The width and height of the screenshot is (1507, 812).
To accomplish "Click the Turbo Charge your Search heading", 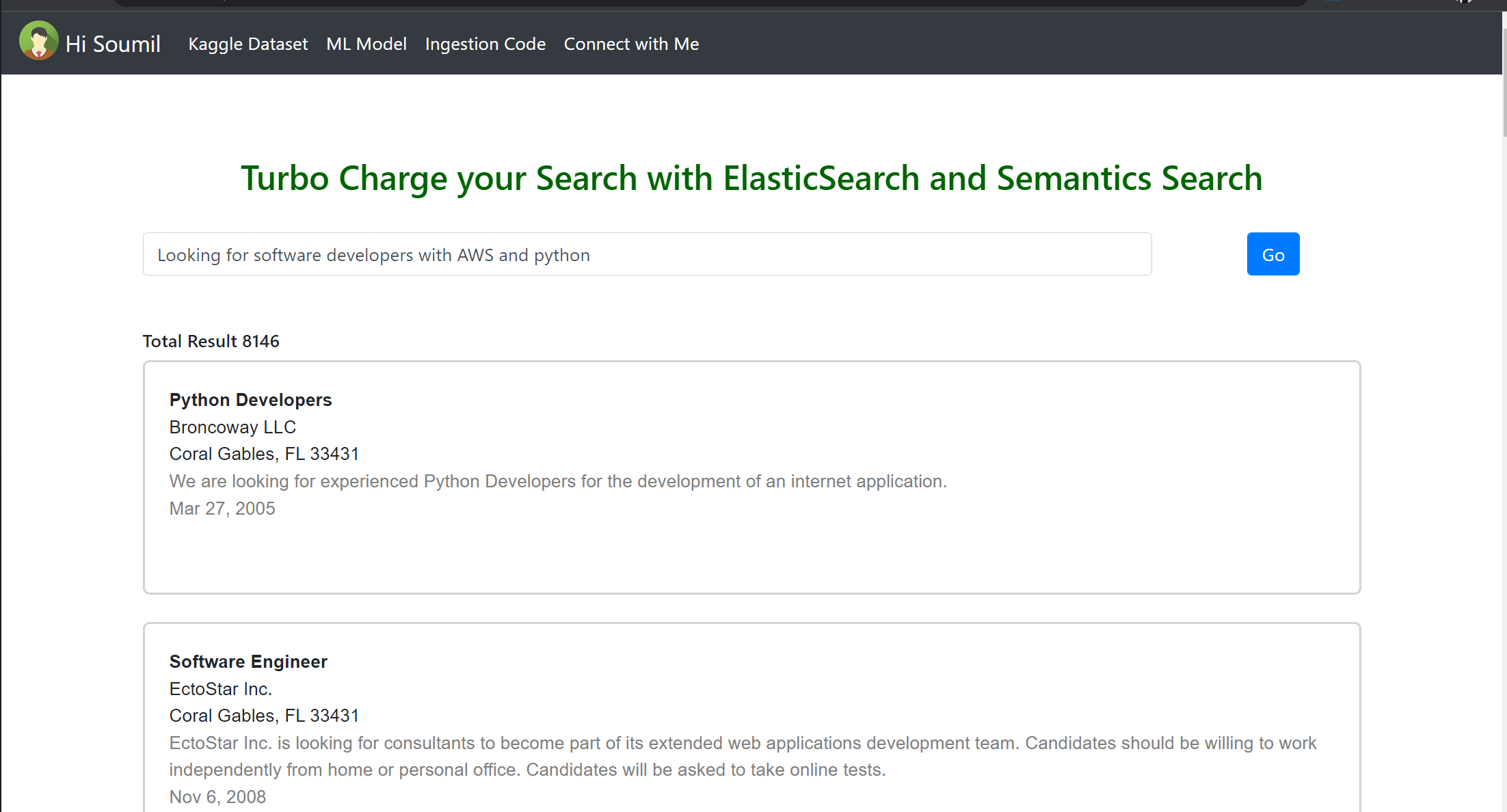I will click(x=751, y=178).
